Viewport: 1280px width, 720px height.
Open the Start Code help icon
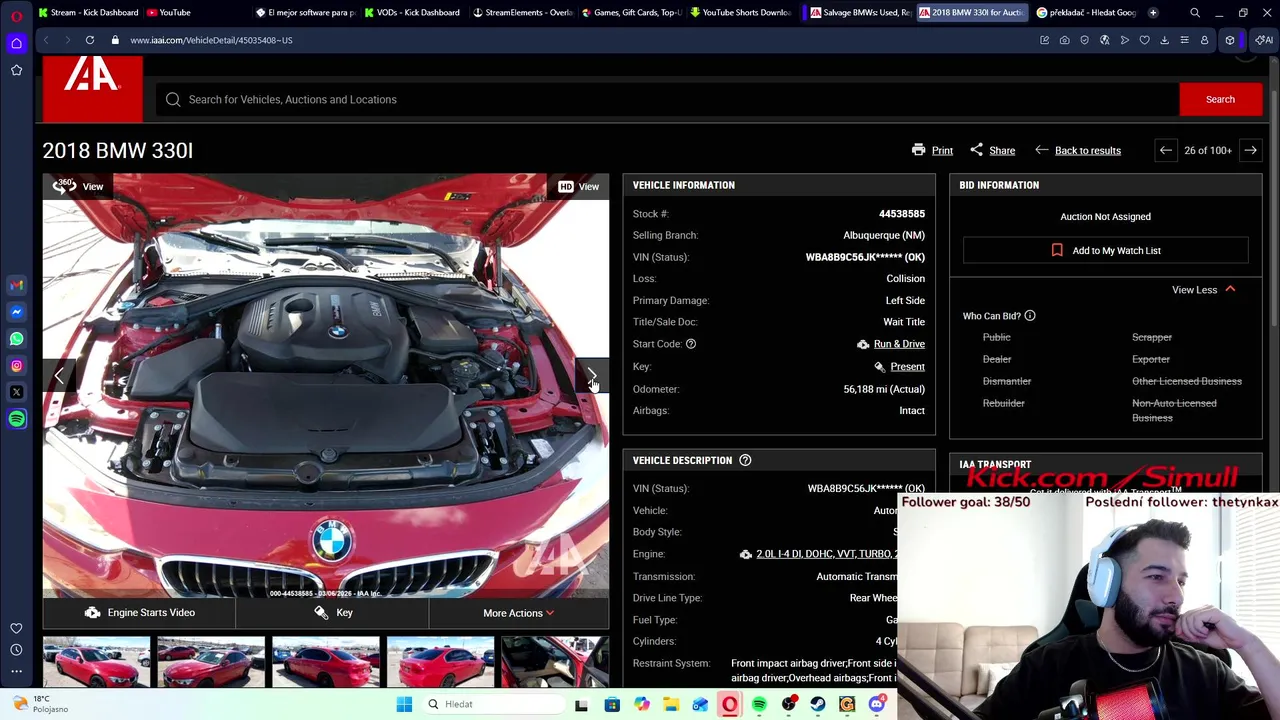tap(690, 344)
